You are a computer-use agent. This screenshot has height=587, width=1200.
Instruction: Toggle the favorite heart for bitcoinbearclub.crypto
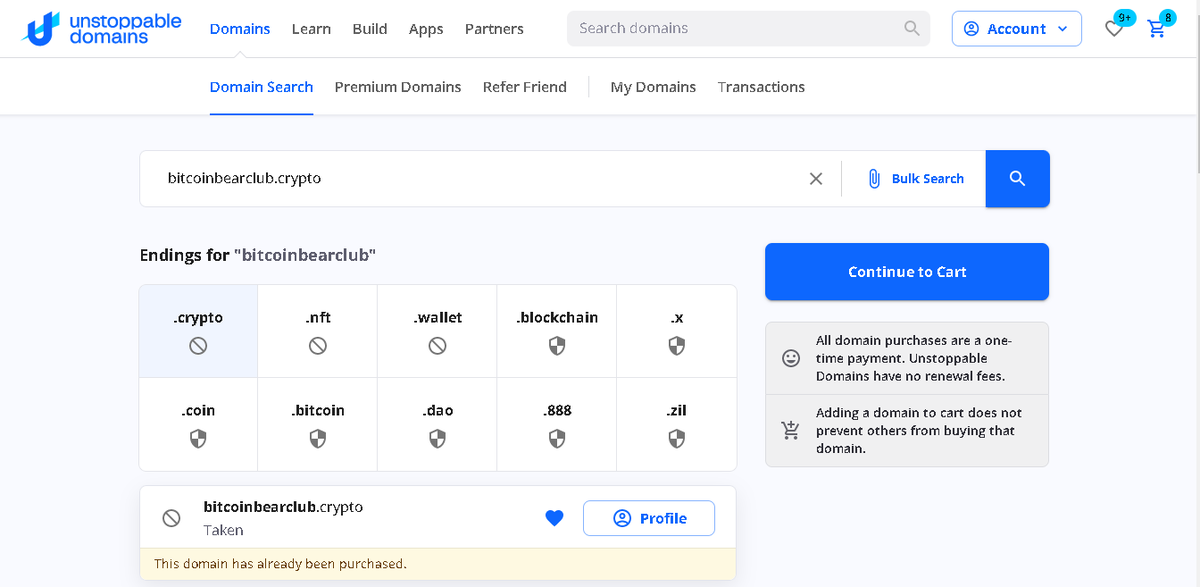[x=554, y=518]
